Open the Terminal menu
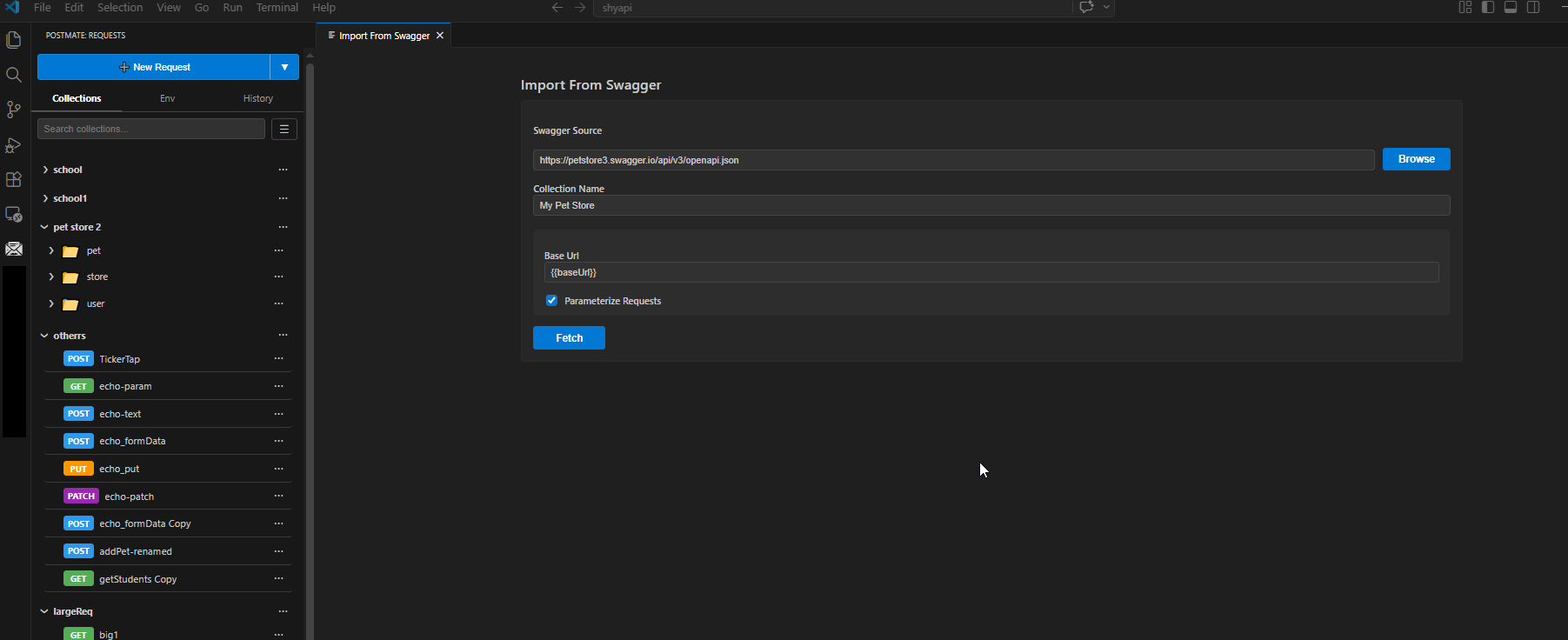 click(277, 8)
